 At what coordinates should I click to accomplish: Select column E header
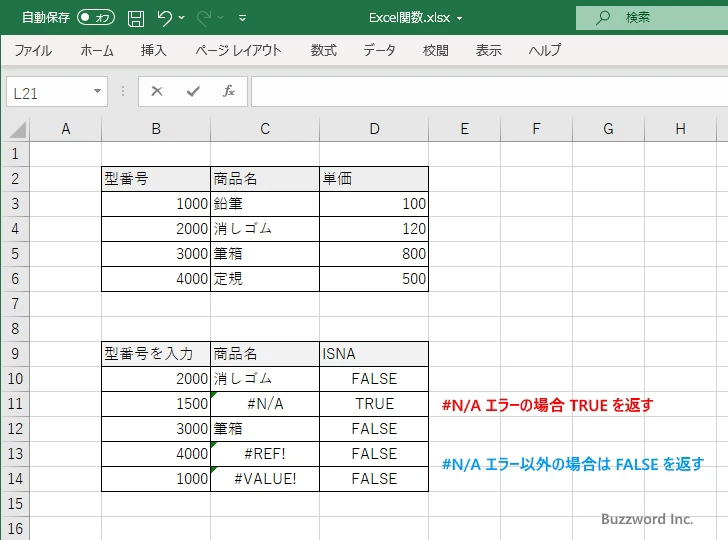(x=465, y=129)
